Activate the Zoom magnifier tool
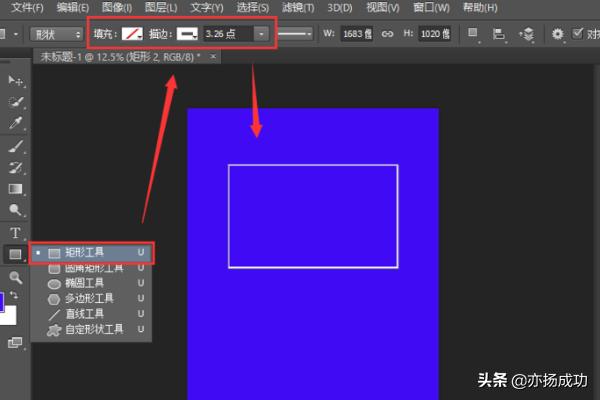Screen dimensions: 600x400 click(x=15, y=277)
